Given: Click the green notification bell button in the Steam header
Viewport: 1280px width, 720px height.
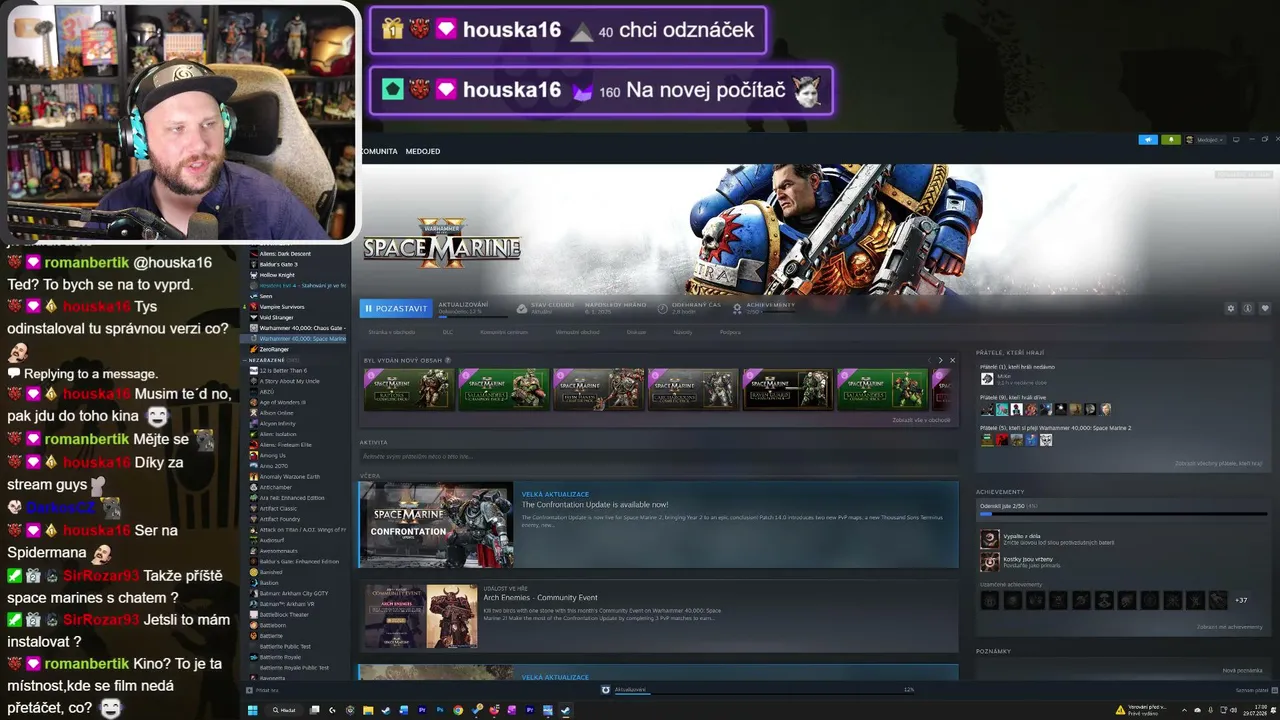Looking at the screenshot, I should coord(1171,140).
